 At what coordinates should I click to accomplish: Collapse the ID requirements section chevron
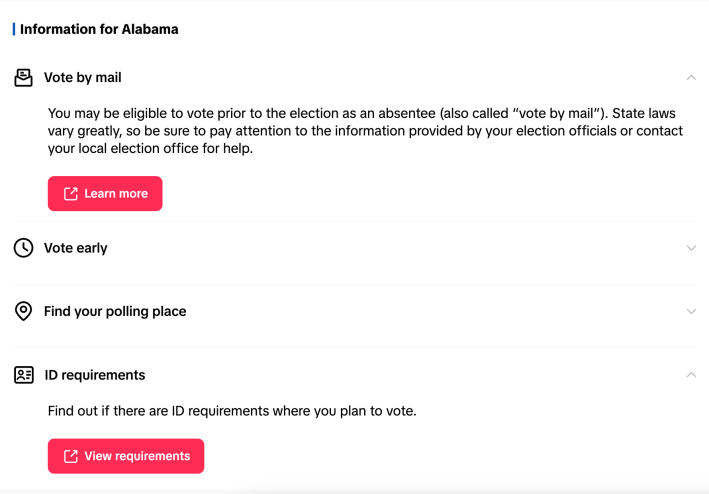691,375
